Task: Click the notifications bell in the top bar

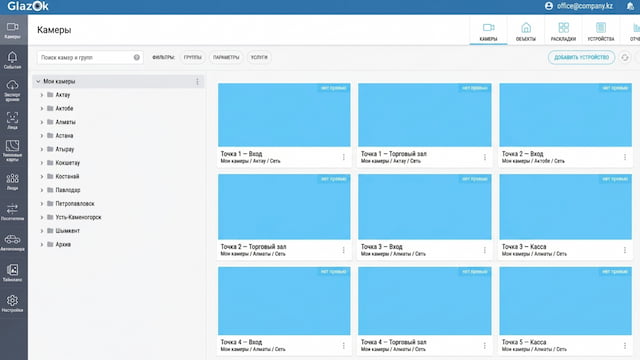Action: [x=630, y=6]
